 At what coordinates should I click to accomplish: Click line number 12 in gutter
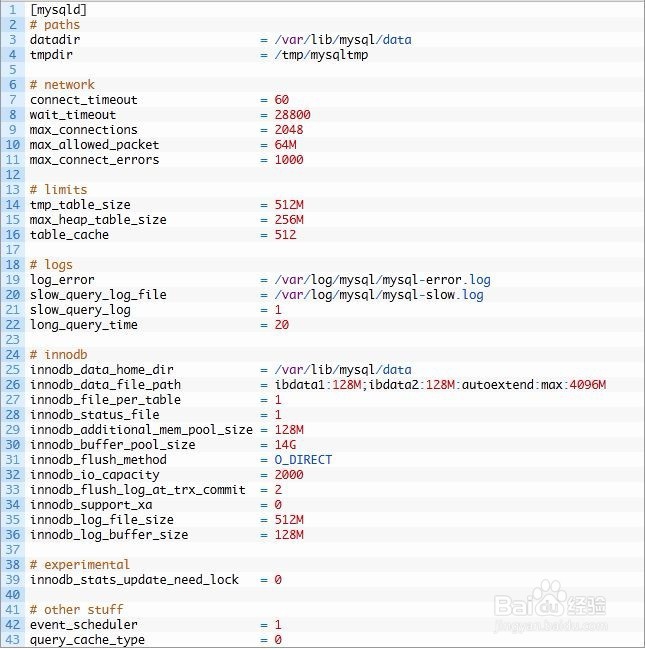click(x=13, y=175)
